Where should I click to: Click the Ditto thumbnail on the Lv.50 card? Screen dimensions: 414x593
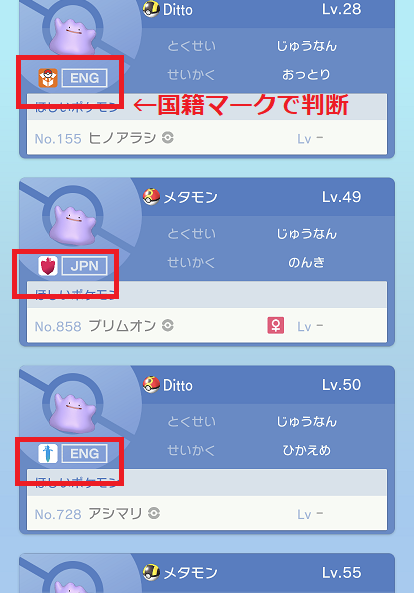[73, 412]
